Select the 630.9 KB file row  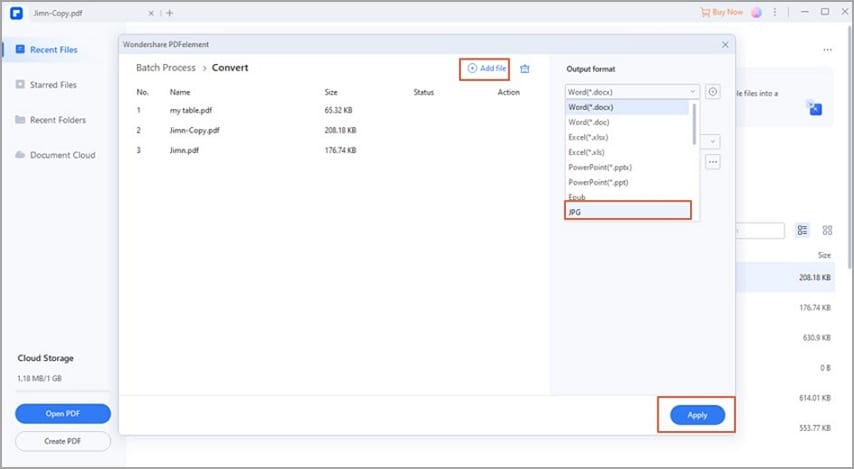784,338
